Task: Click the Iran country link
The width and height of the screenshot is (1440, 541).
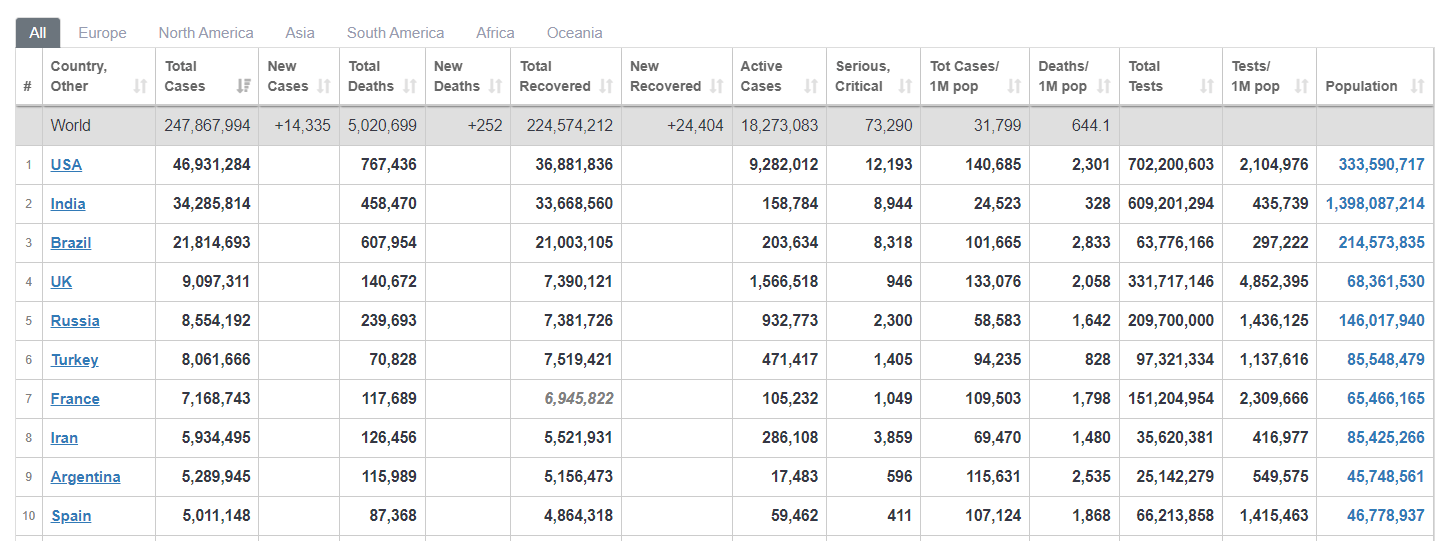Action: point(64,438)
